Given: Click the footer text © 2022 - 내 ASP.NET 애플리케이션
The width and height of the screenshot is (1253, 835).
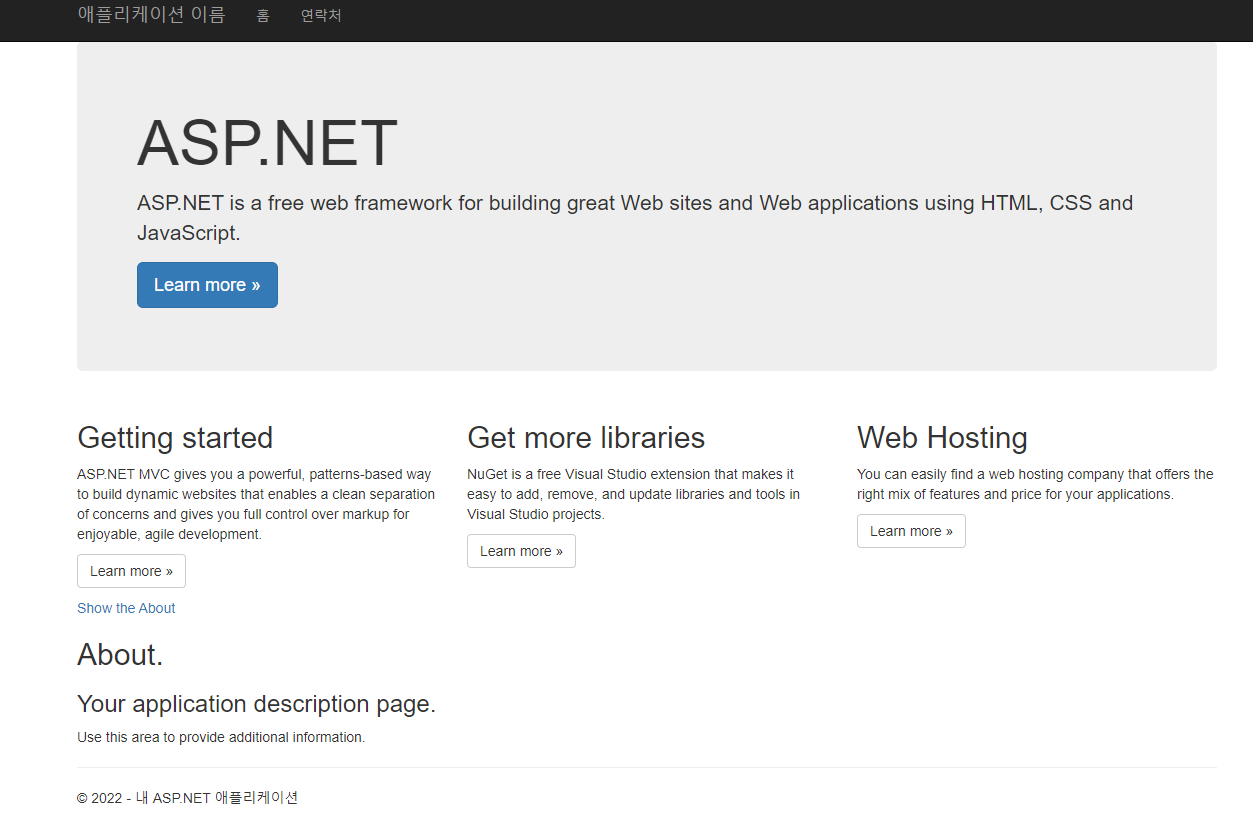Looking at the screenshot, I should click(x=188, y=798).
